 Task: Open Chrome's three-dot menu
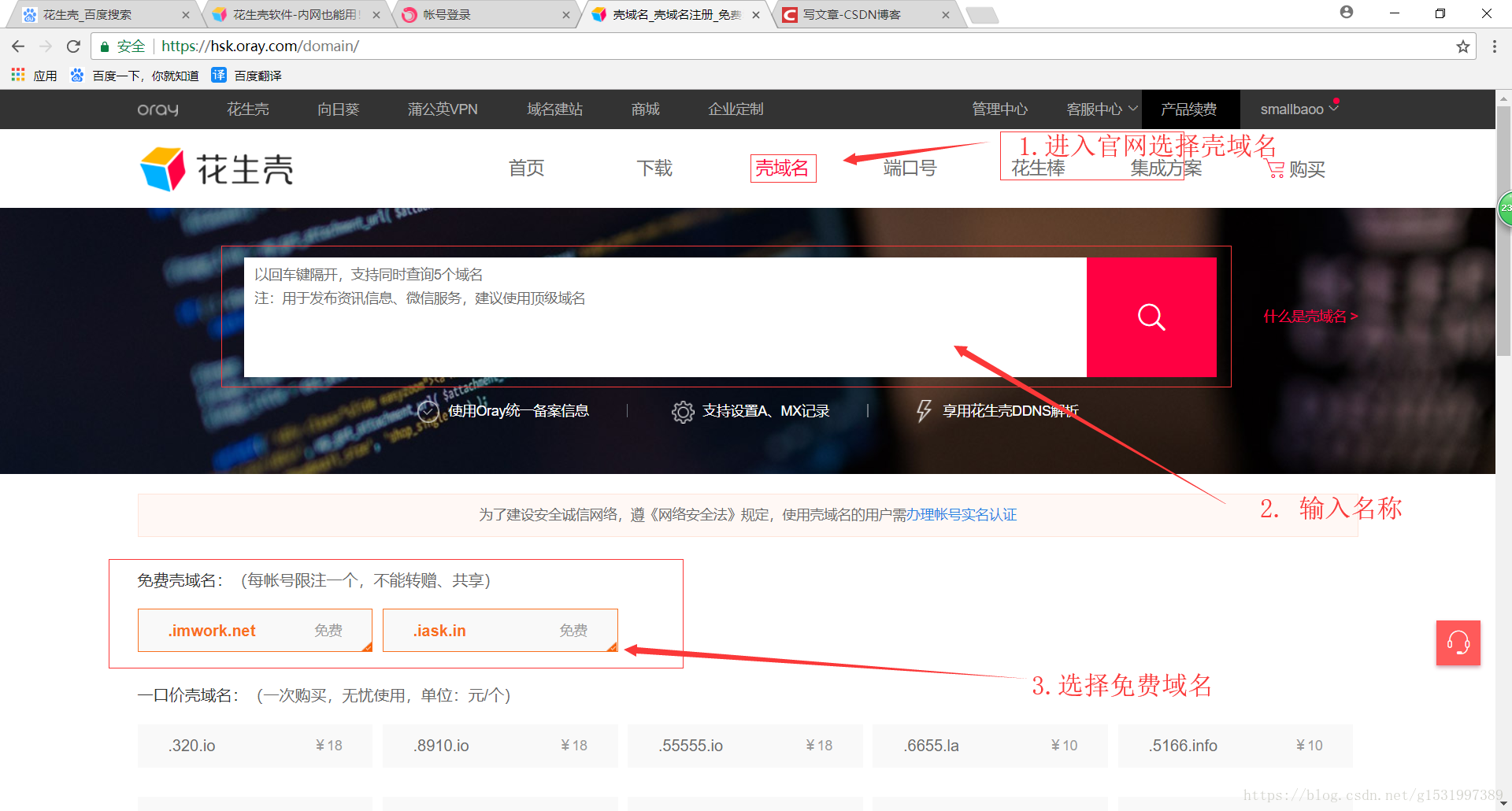(x=1494, y=46)
